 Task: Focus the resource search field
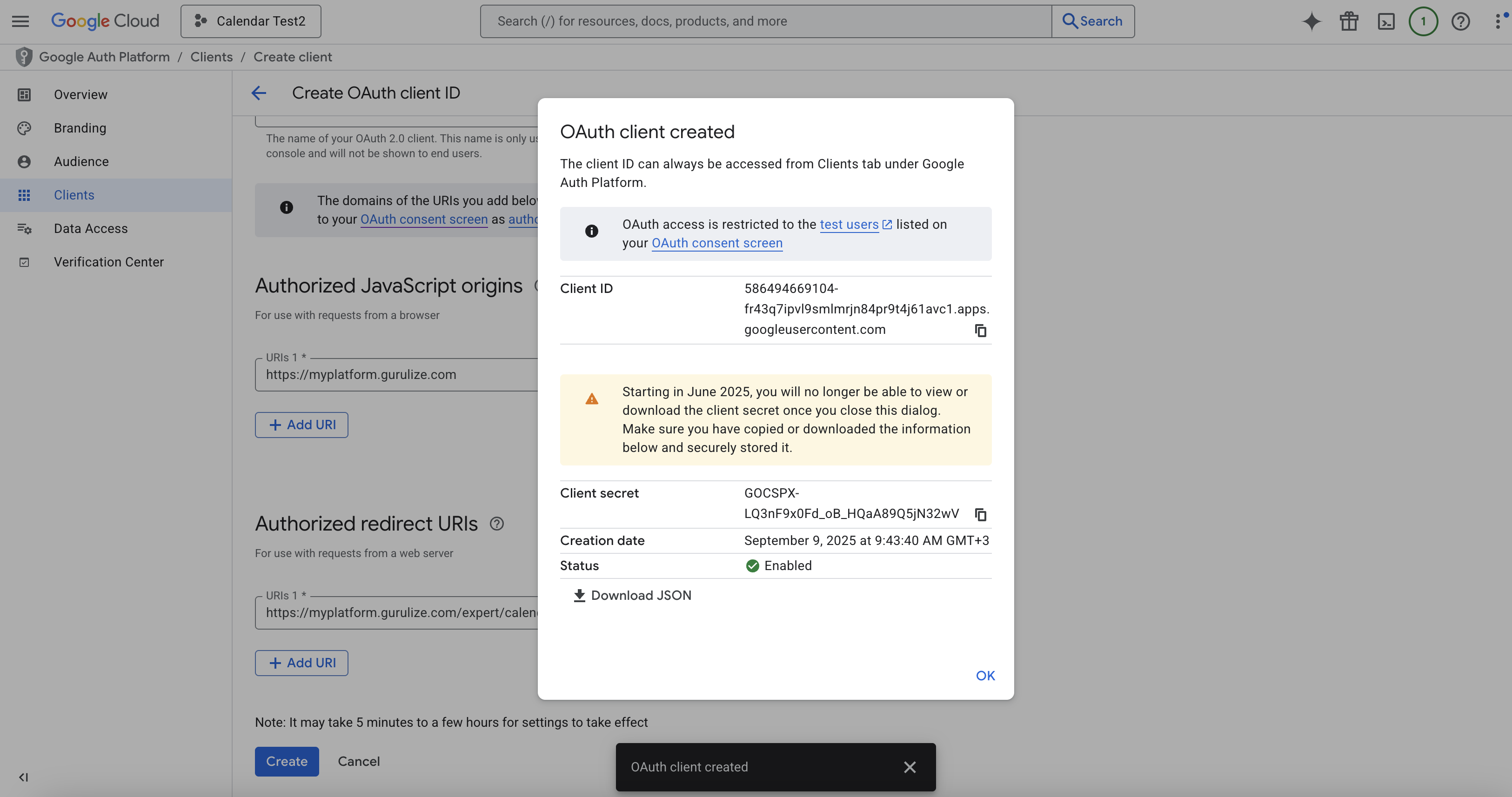[765, 21]
